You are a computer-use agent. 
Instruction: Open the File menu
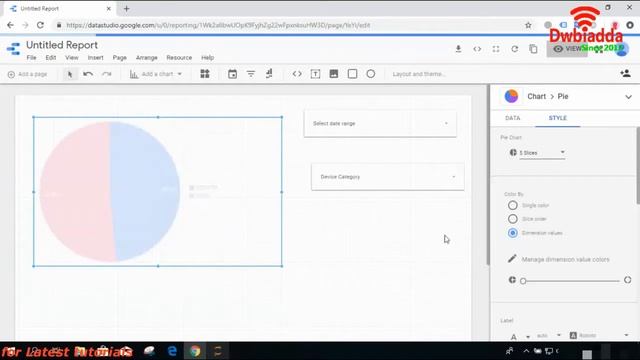31,58
